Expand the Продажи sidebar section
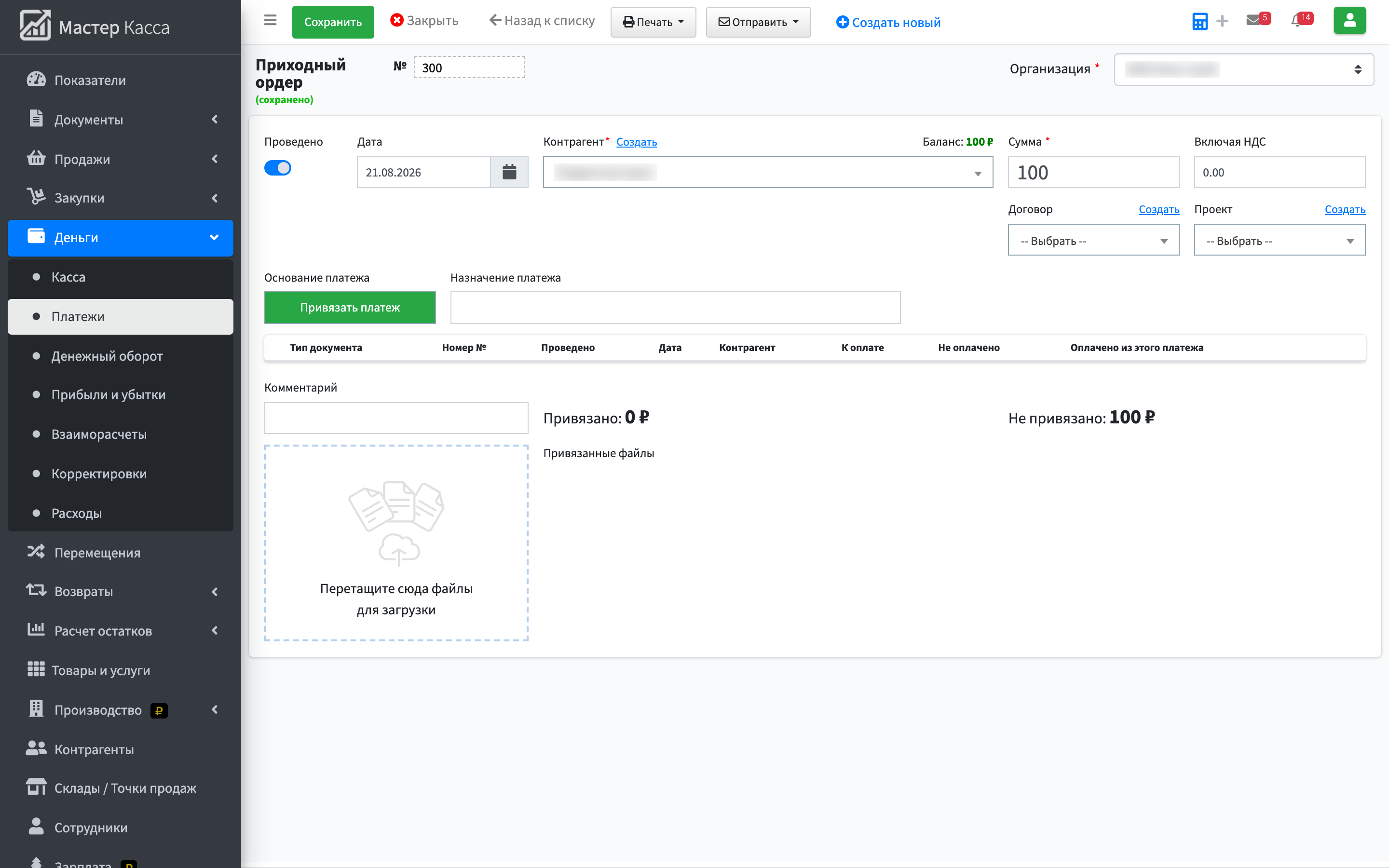The height and width of the screenshot is (868, 1389). pyautogui.click(x=121, y=159)
